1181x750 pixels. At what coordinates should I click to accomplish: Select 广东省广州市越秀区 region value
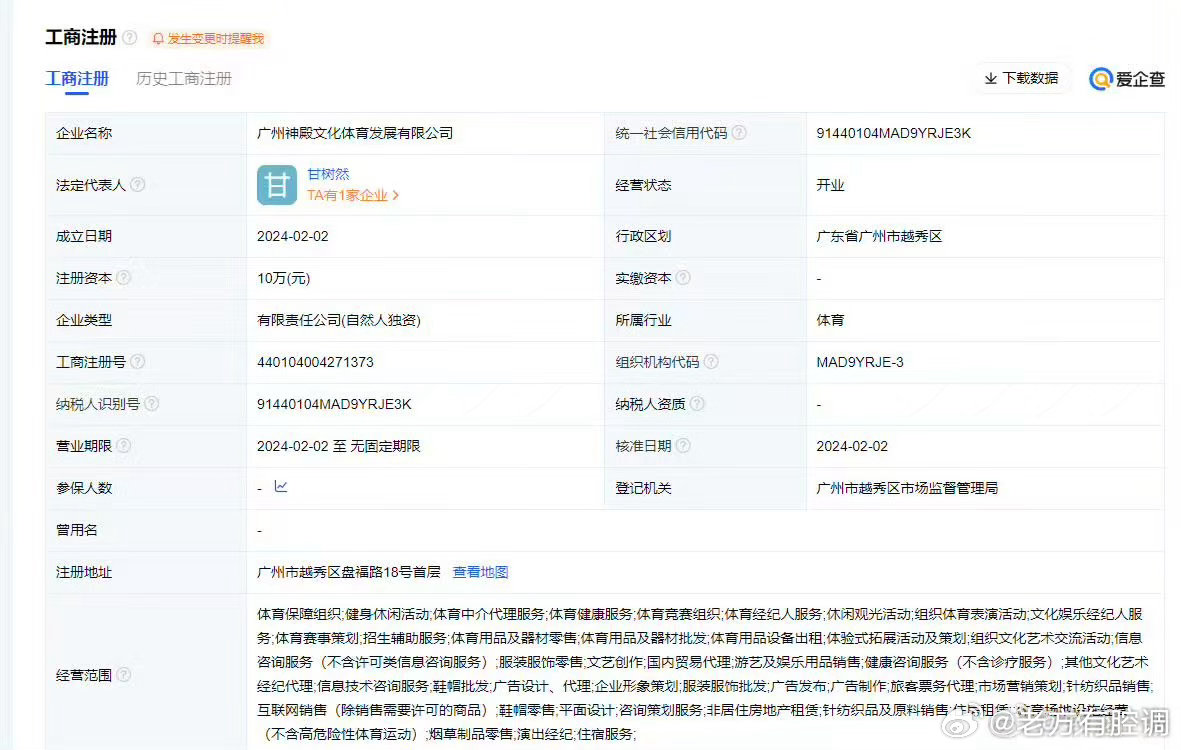coord(879,236)
